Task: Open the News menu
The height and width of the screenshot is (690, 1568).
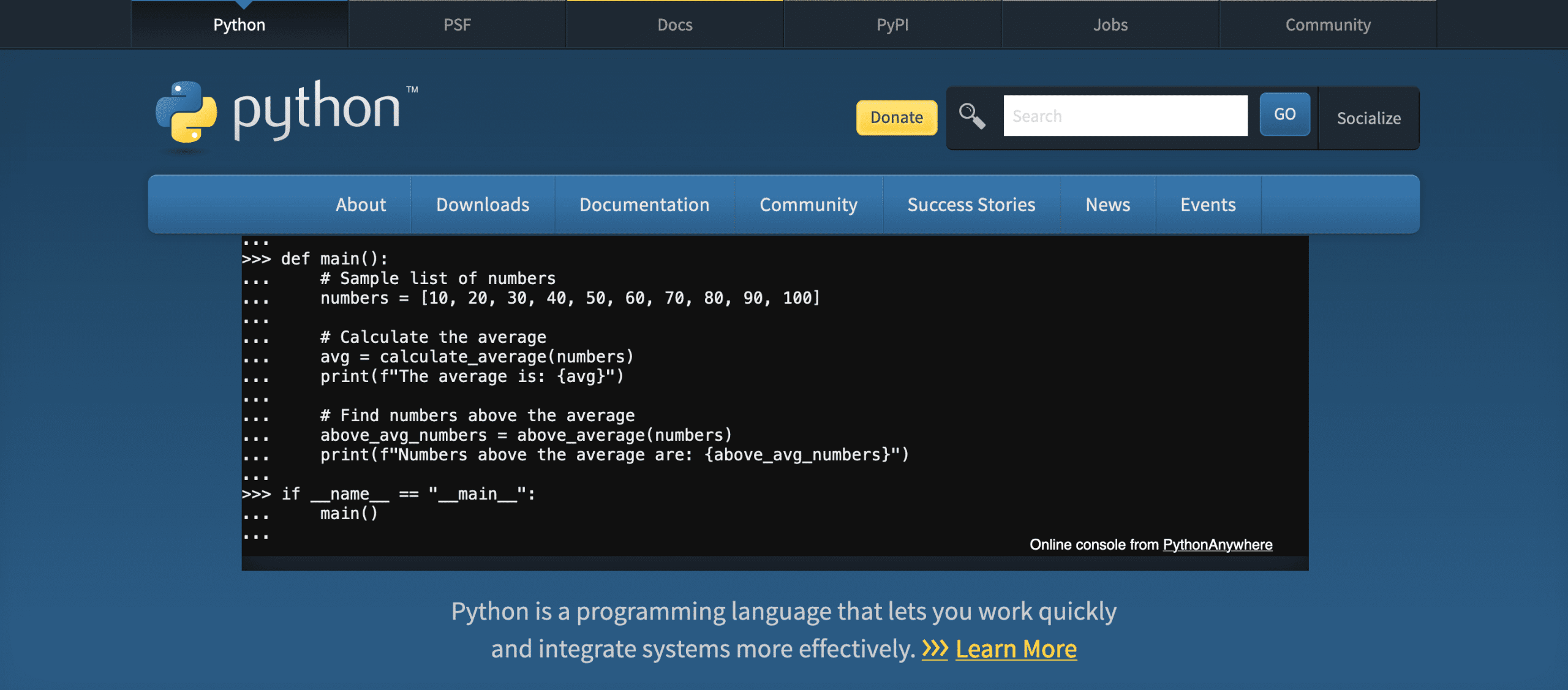Action: 1108,204
